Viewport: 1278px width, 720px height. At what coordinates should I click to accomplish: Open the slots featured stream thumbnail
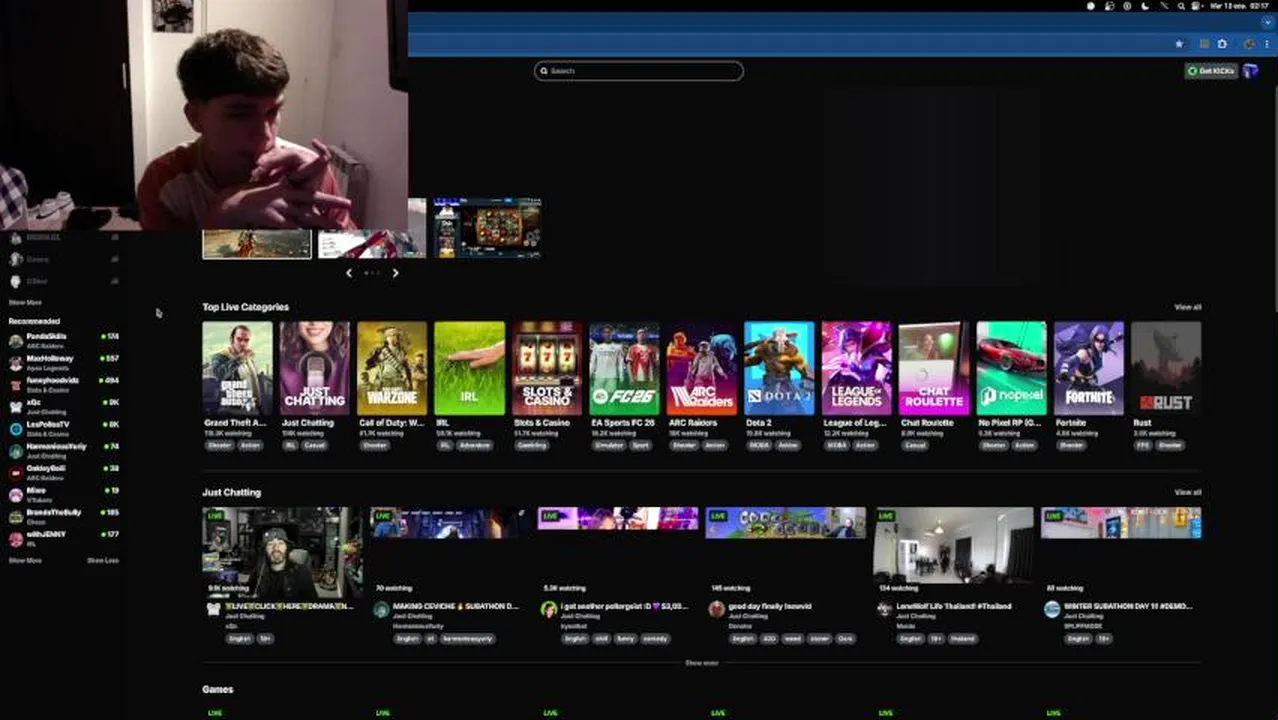pos(488,228)
